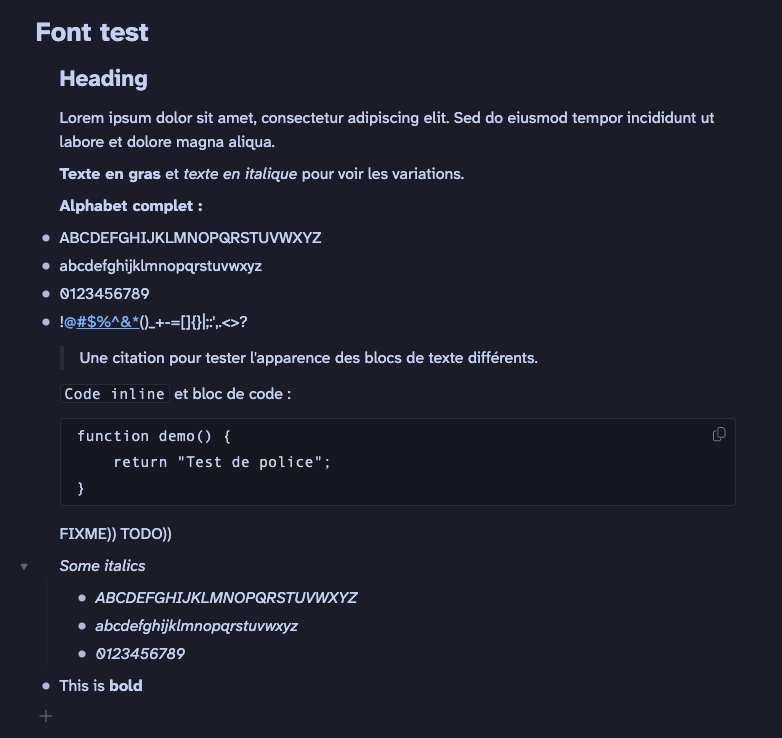Click the "Alphabet complet :" bold line
Viewport: 782px width, 738px height.
tap(131, 206)
